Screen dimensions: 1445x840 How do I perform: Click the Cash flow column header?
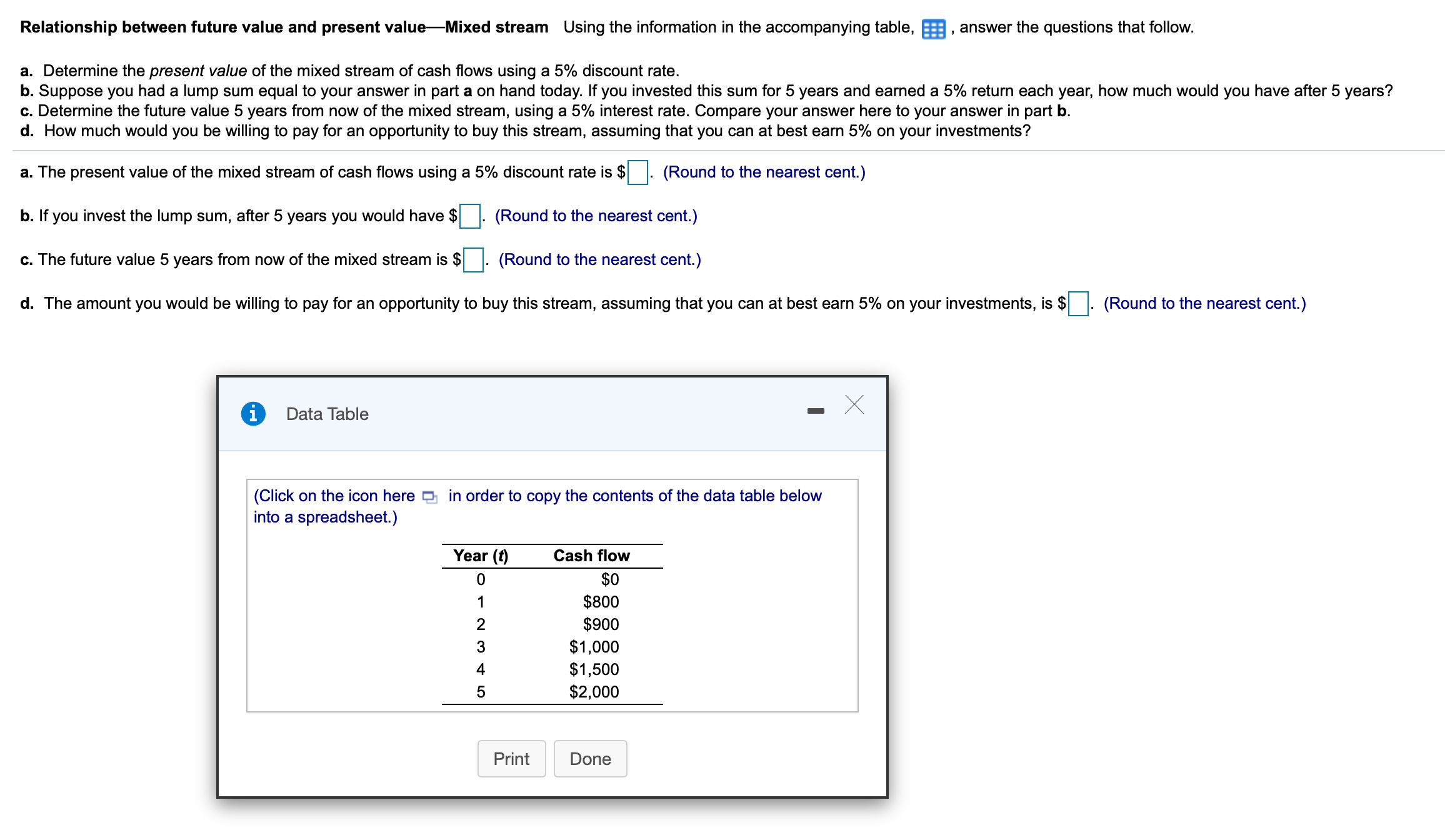(591, 556)
